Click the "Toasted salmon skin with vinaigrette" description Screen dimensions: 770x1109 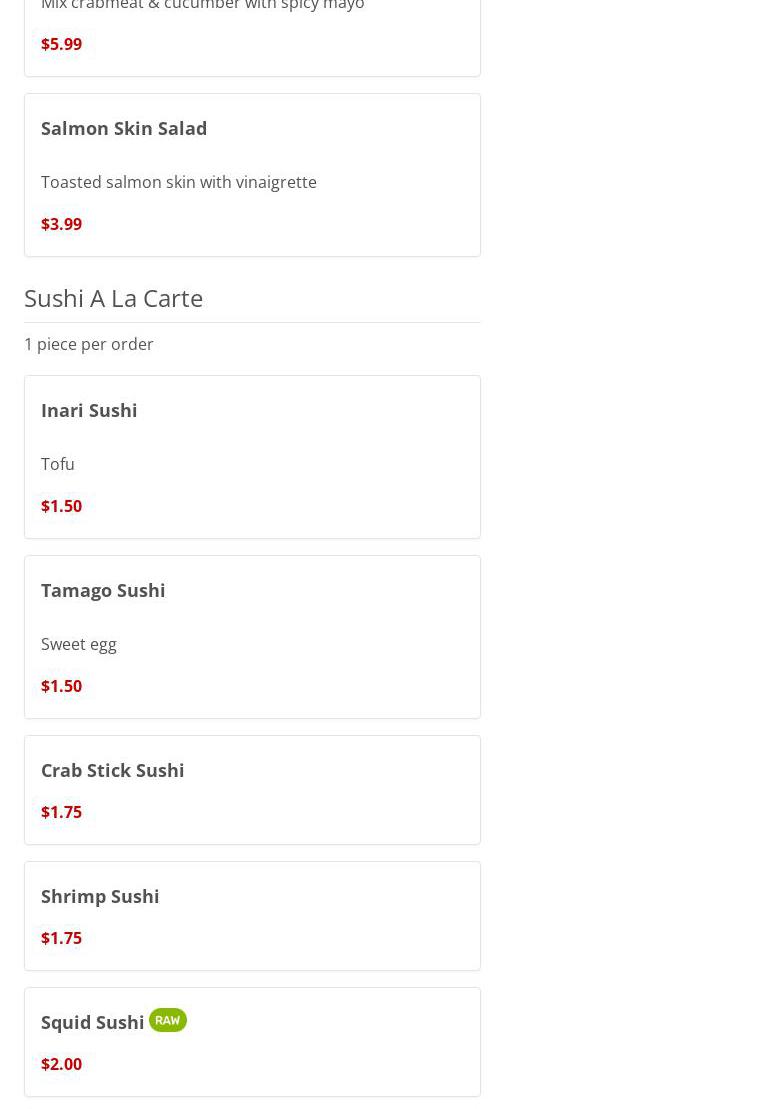pos(178,182)
